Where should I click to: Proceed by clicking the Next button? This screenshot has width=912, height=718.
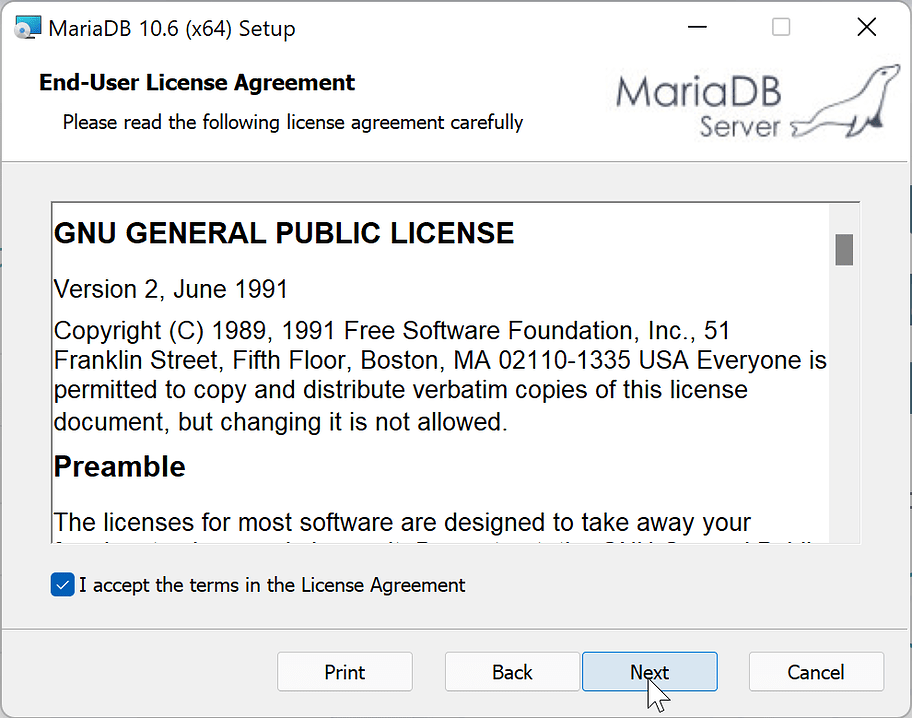pyautogui.click(x=649, y=671)
